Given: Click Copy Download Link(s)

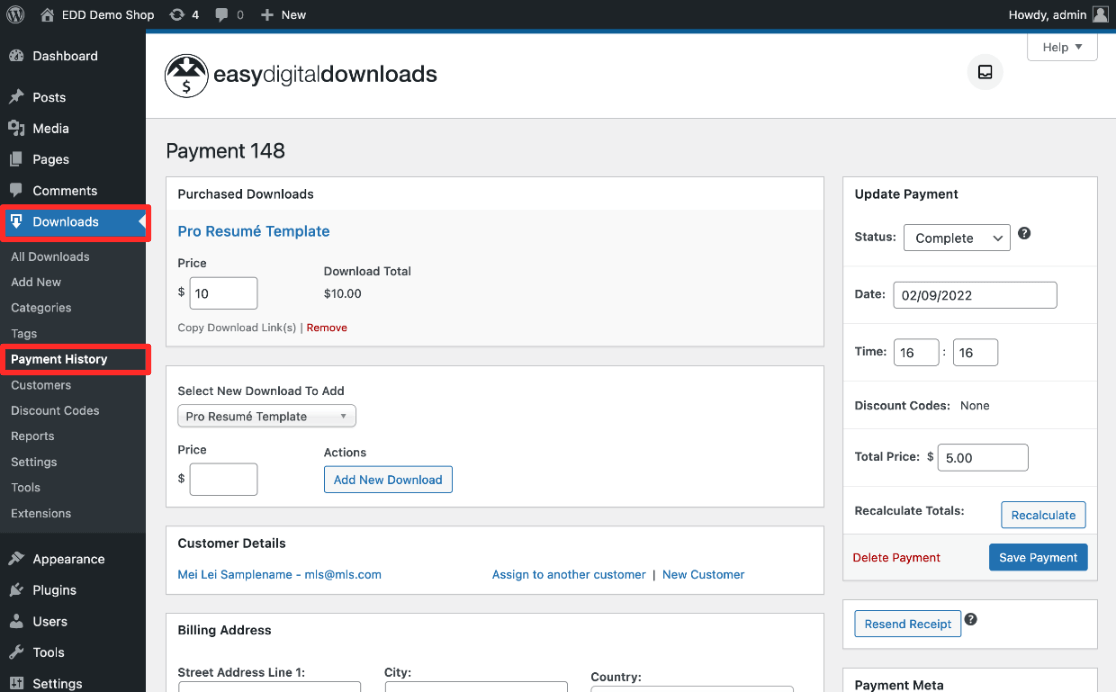Looking at the screenshot, I should (236, 327).
